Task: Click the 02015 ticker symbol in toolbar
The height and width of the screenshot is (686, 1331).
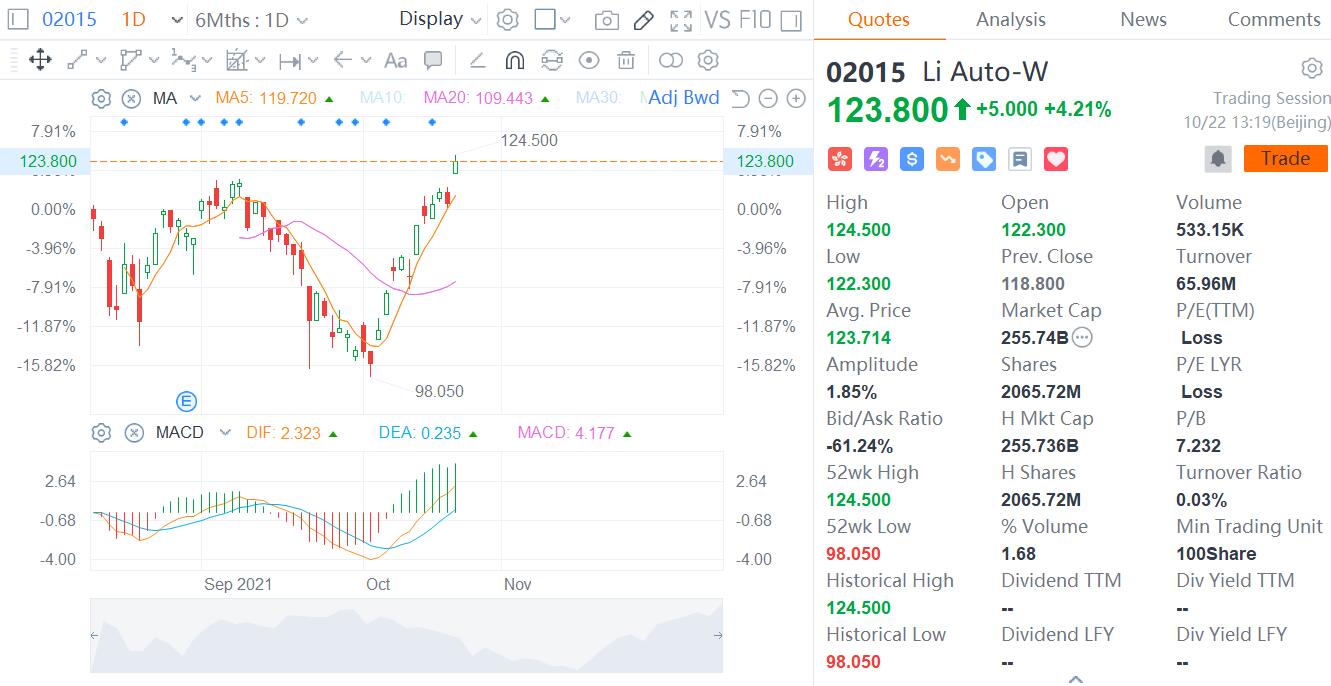Action: tap(69, 19)
